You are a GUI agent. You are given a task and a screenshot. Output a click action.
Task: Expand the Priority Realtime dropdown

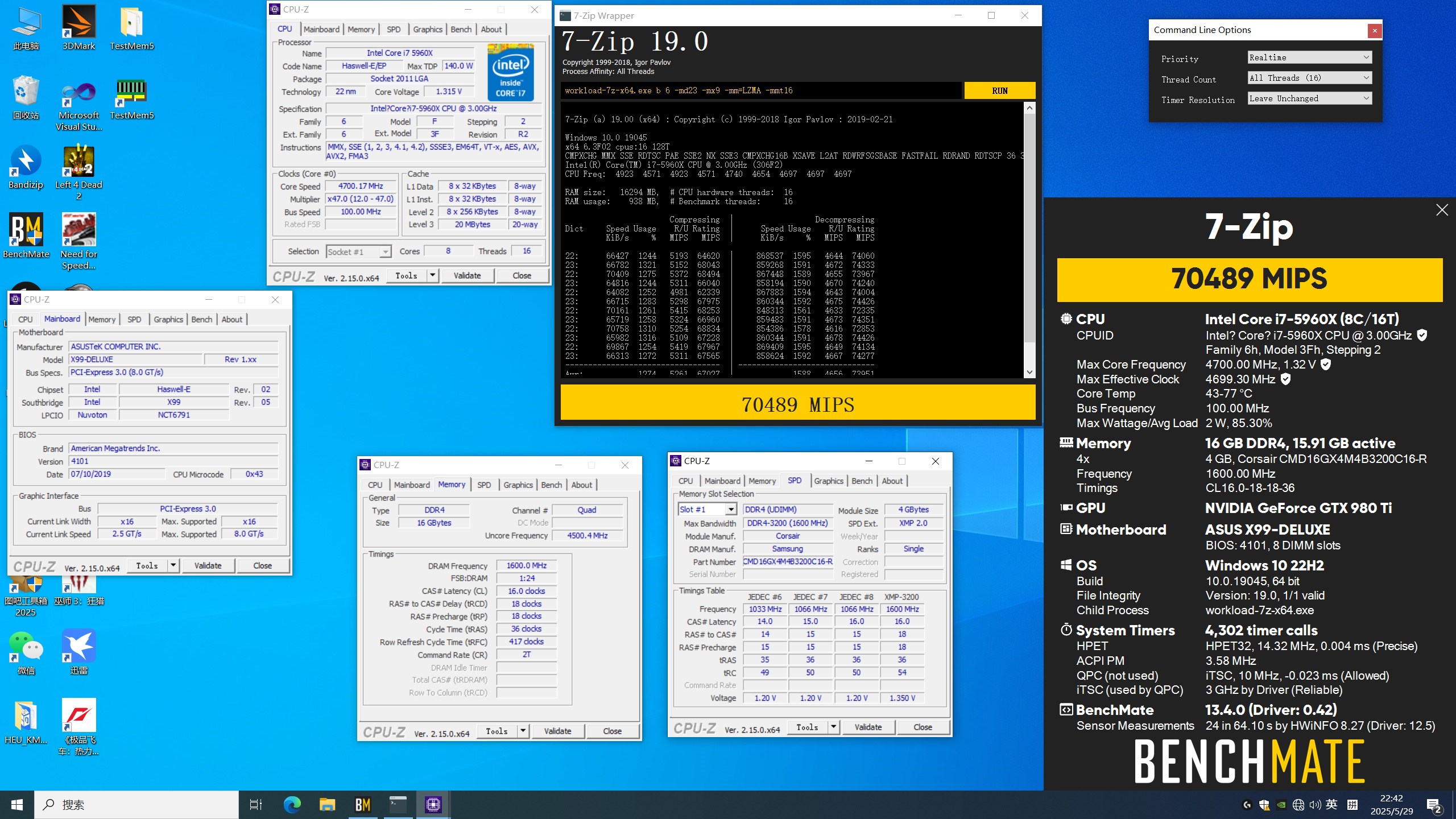point(1310,57)
